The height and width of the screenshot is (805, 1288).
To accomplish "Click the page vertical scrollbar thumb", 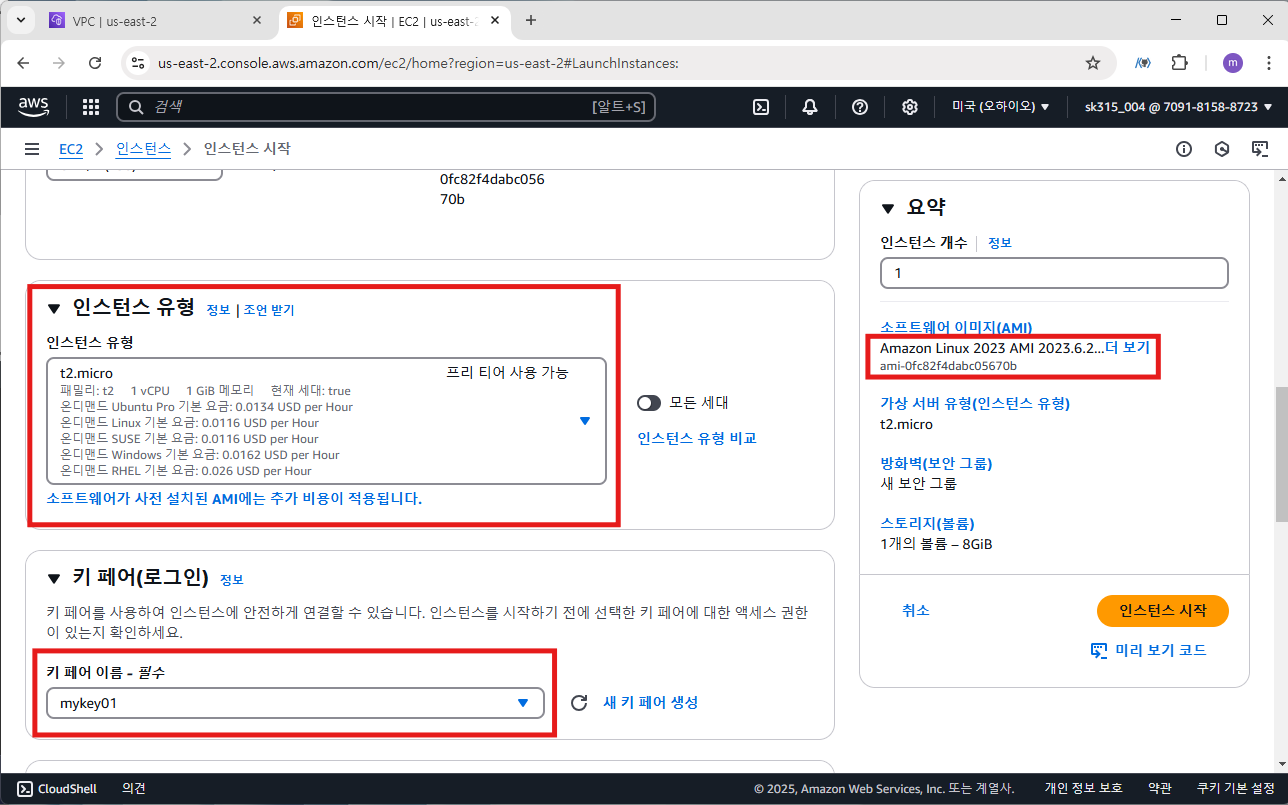I will click(x=1281, y=454).
